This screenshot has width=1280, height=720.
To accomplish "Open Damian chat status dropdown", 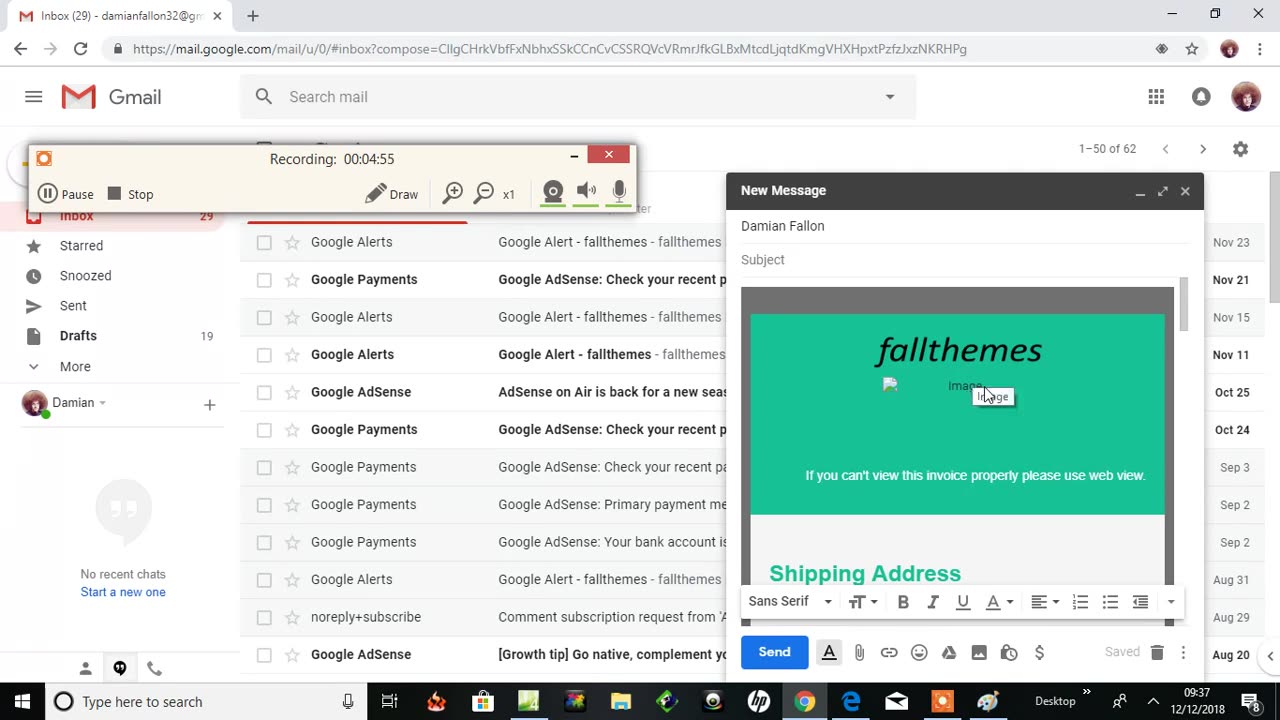I will 102,403.
